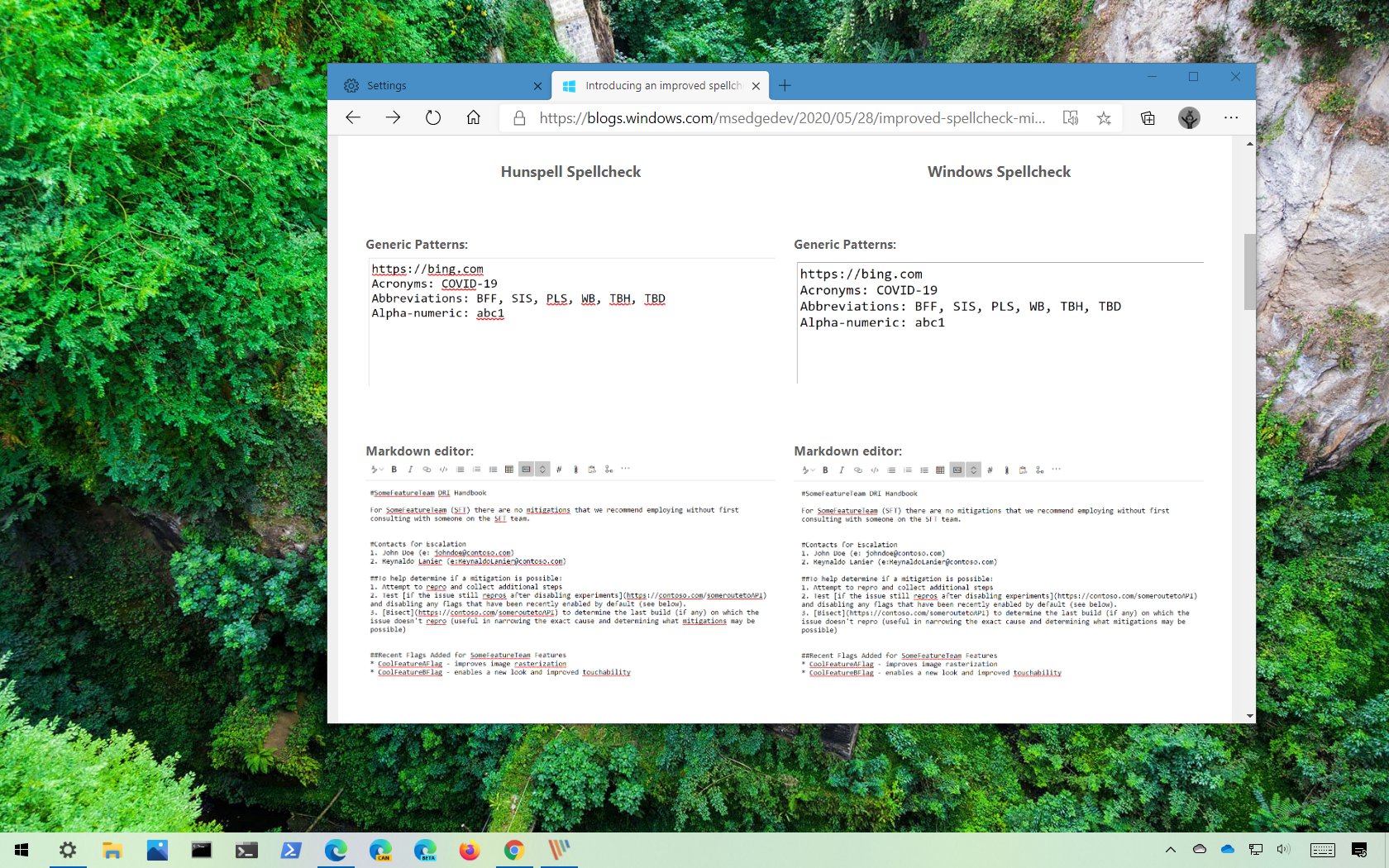Toggle the markdown preview mode
The height and width of the screenshot is (868, 1389).
click(x=527, y=470)
